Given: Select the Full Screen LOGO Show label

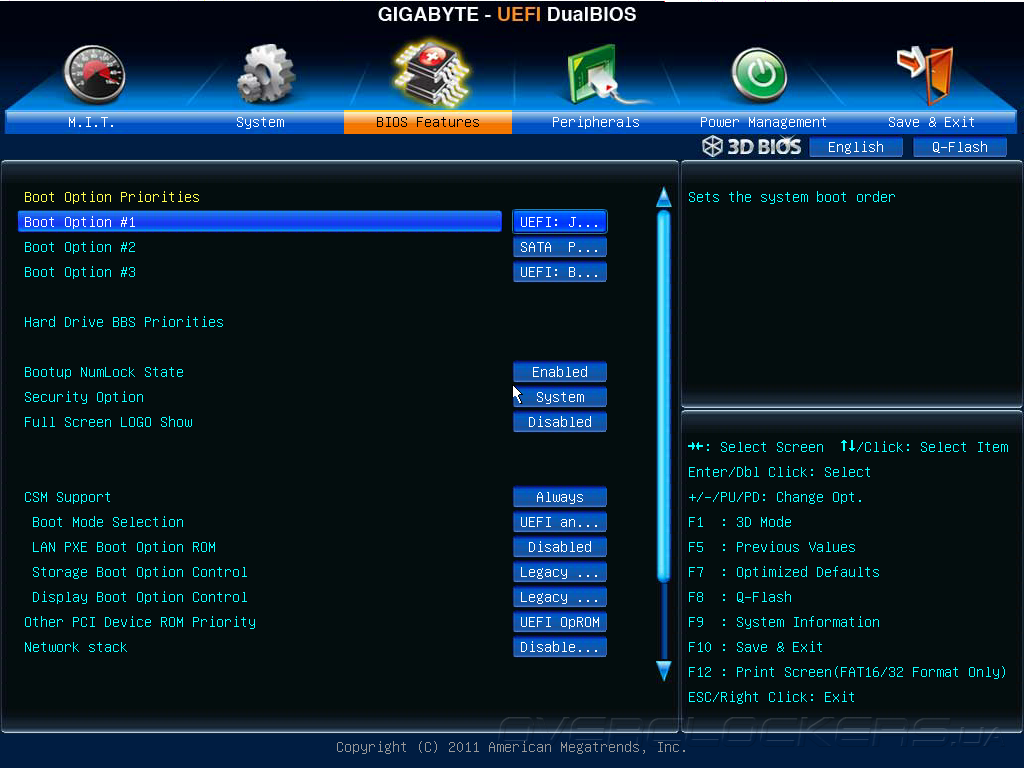Looking at the screenshot, I should pyautogui.click(x=108, y=422).
